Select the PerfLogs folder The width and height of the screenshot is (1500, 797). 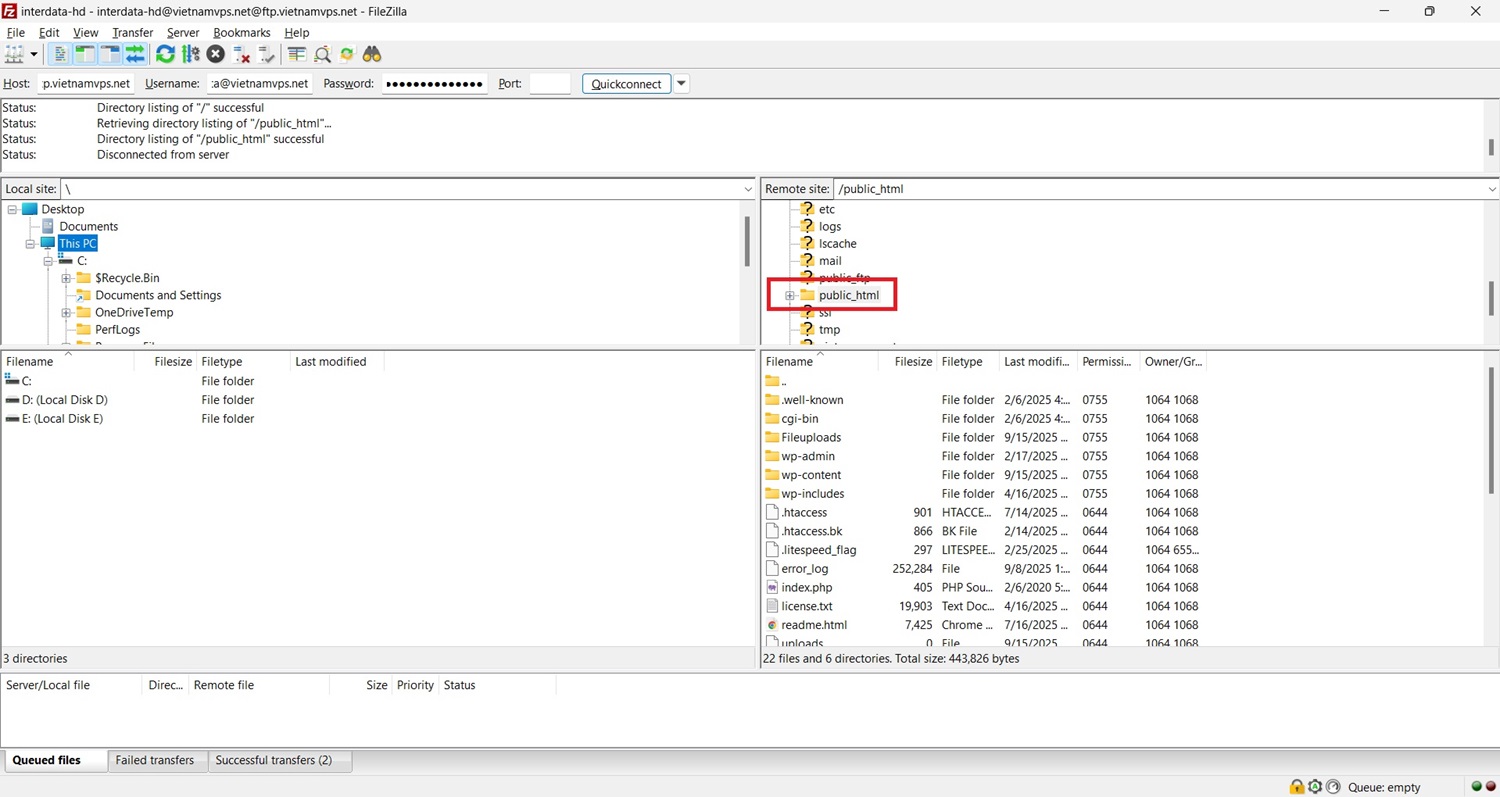(117, 330)
